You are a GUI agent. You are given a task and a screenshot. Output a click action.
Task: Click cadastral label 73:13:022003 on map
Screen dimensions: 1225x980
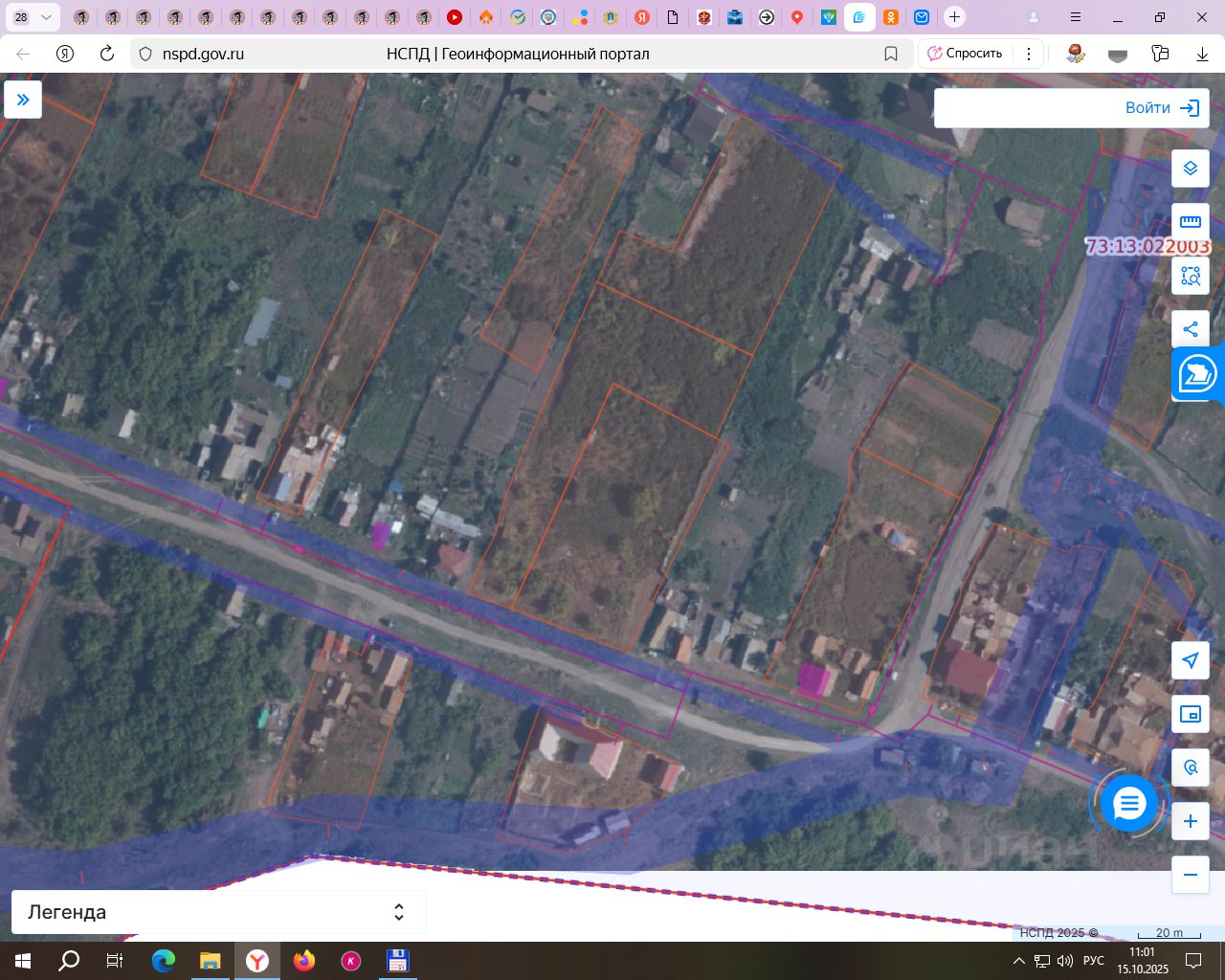pyautogui.click(x=1148, y=246)
